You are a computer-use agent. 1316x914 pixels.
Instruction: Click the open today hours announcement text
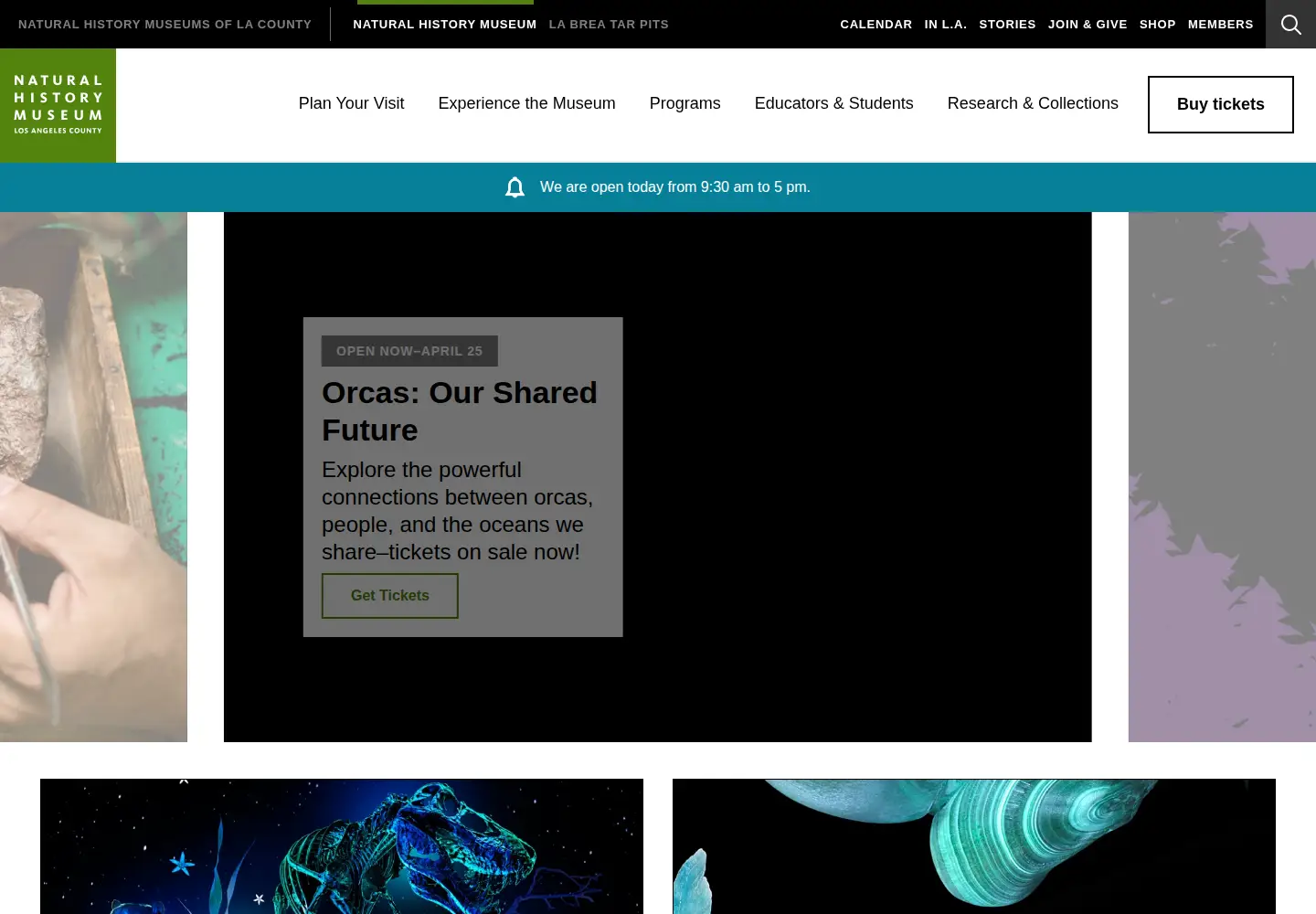(675, 187)
